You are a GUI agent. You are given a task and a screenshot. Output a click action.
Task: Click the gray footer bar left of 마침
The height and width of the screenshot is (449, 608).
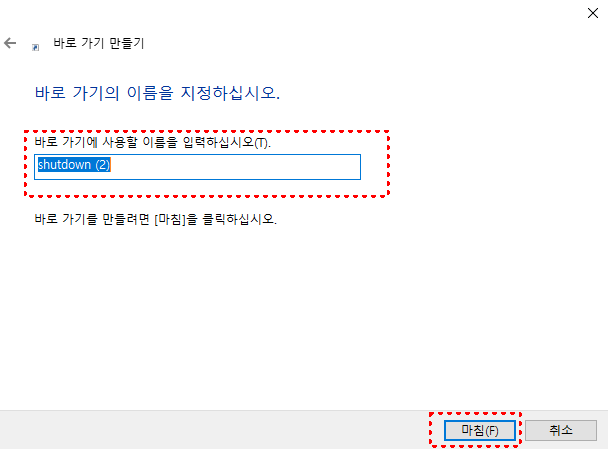tap(213, 430)
